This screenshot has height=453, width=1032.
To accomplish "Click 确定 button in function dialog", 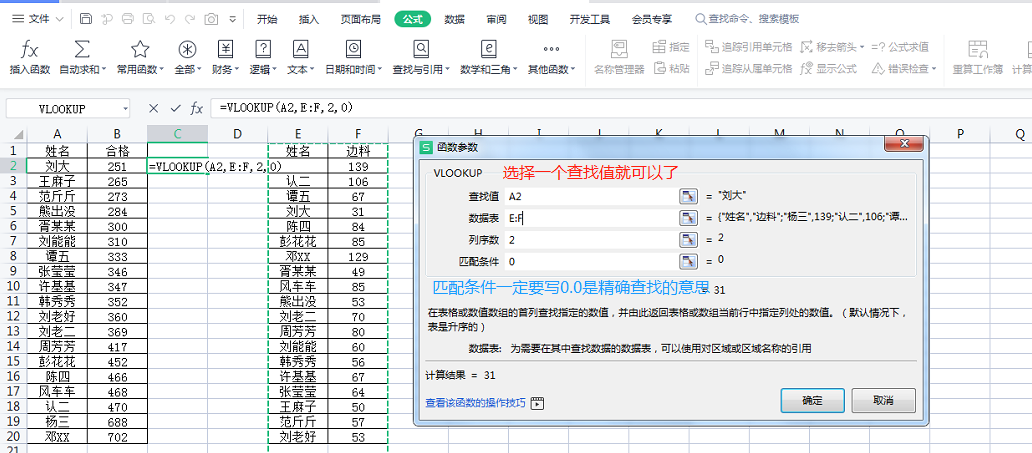I will pos(812,400).
